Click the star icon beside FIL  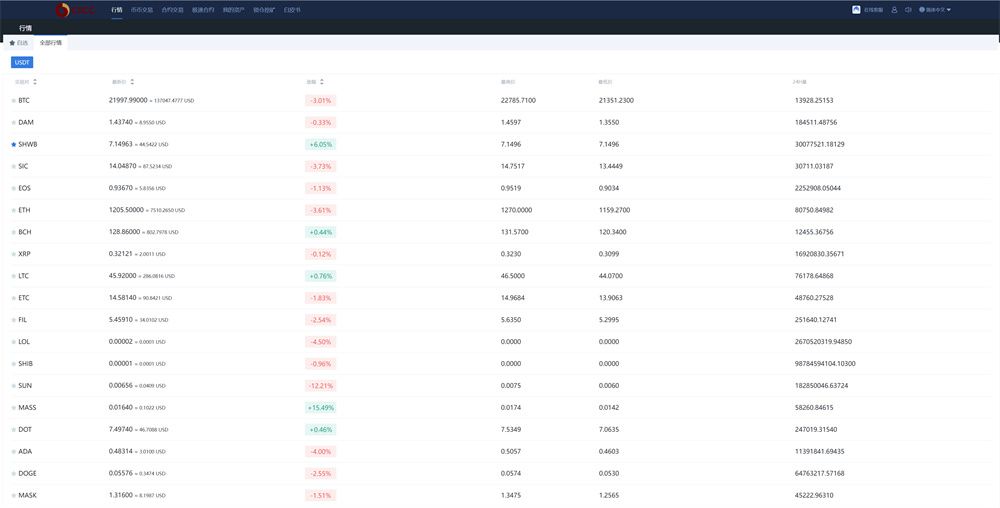(x=14, y=320)
